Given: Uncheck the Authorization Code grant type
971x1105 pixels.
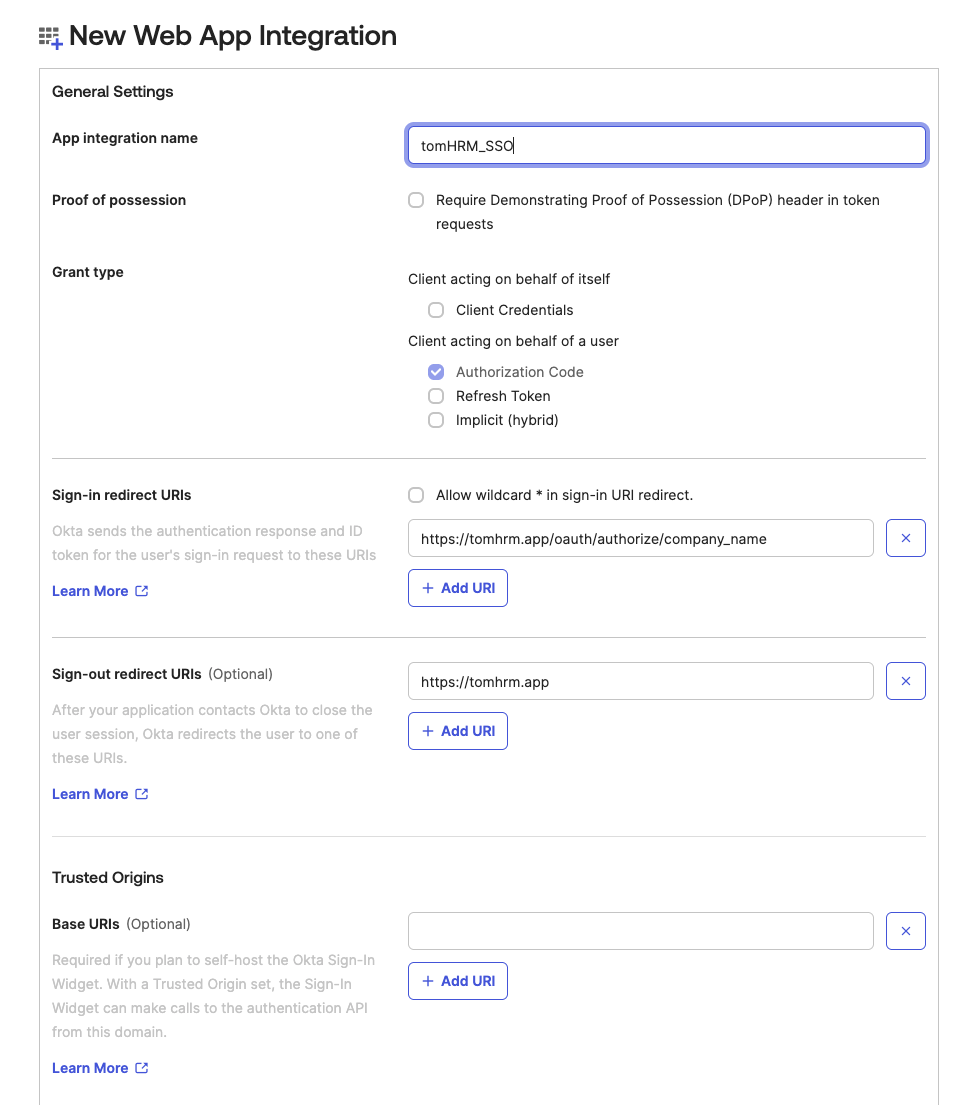Looking at the screenshot, I should (436, 372).
